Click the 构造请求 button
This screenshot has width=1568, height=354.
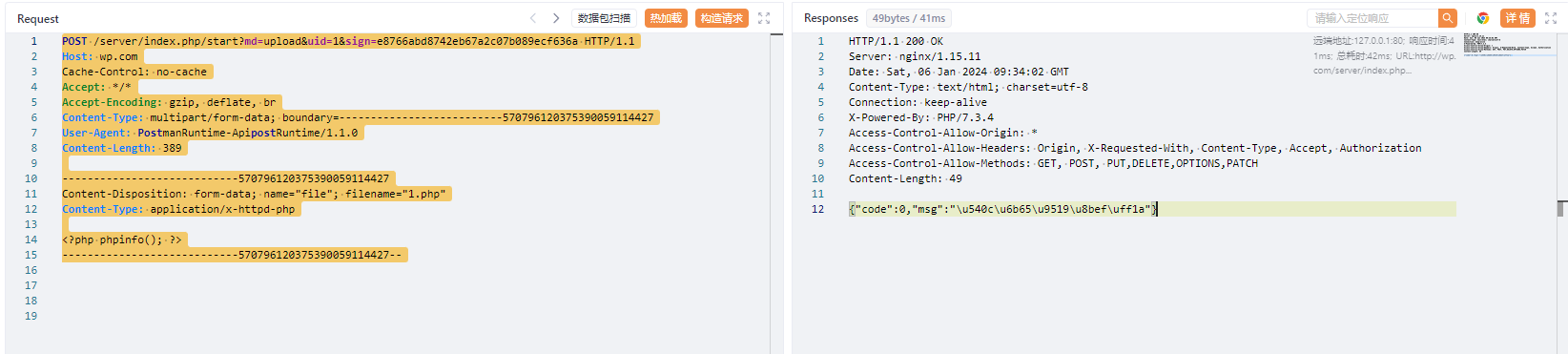(722, 18)
